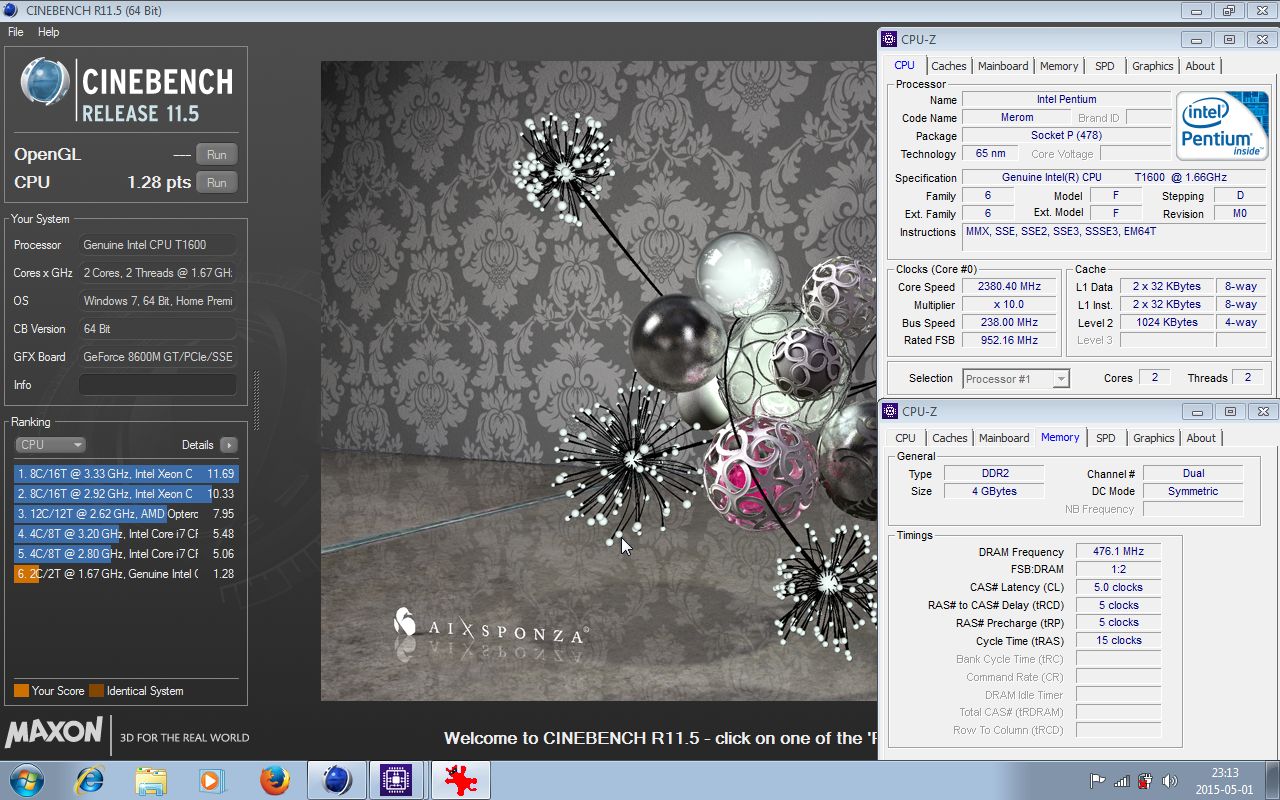
Task: Open Action Center flag in system tray
Action: tap(1097, 781)
